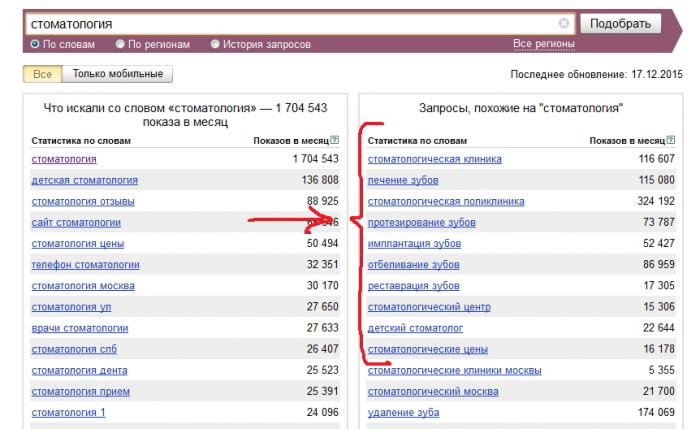Open the 'удаление зуба' link
700x429 pixels.
coord(403,412)
